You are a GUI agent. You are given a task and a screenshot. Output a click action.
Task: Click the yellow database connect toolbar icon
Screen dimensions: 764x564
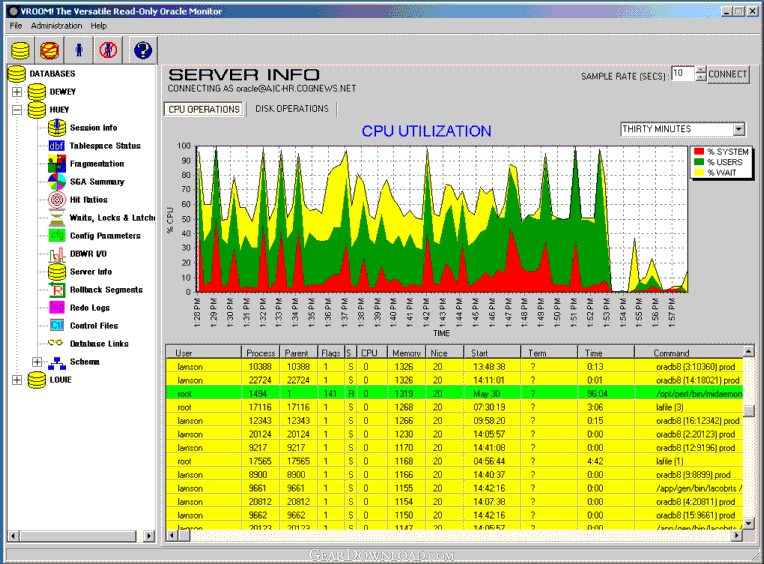20,50
